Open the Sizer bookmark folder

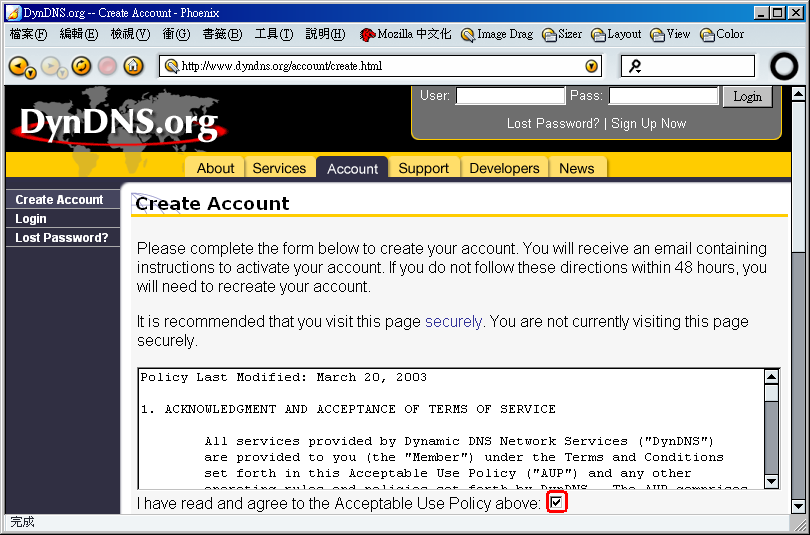point(562,35)
